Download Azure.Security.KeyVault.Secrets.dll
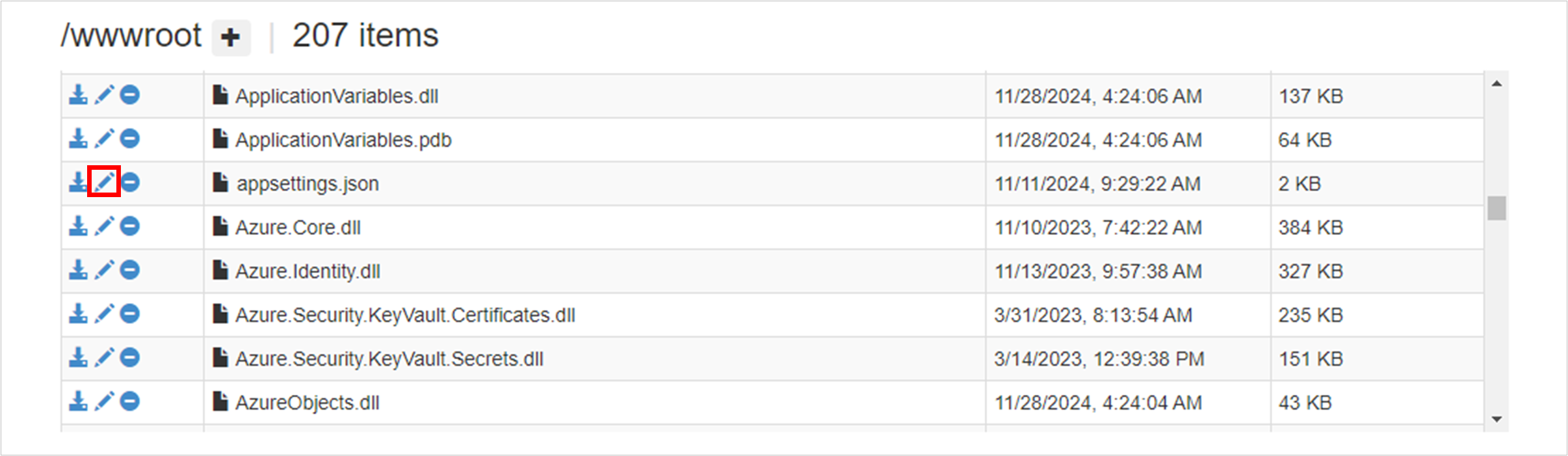Image resolution: width=1568 pixels, height=456 pixels. pos(78,358)
